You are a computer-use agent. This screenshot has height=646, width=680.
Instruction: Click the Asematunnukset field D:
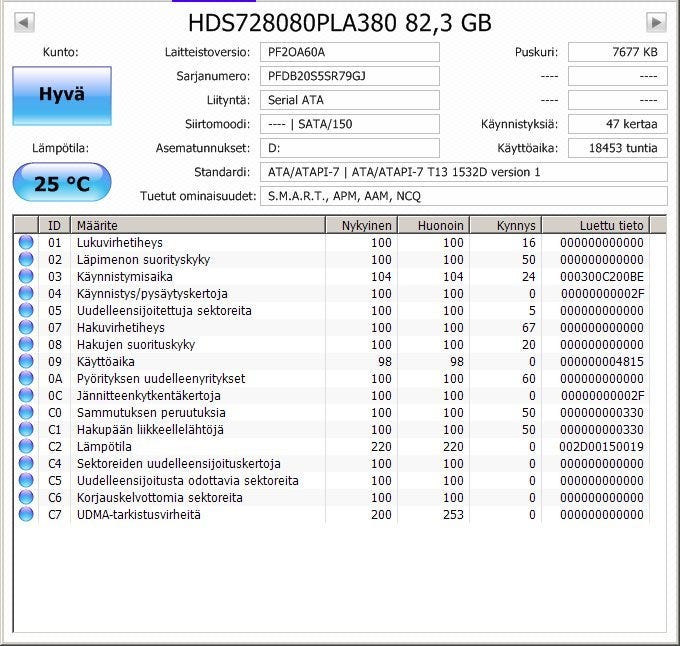(x=350, y=148)
